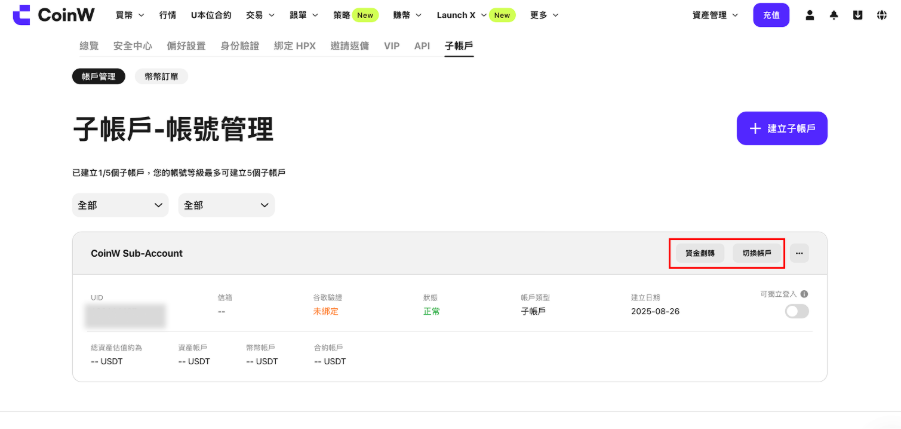The height and width of the screenshot is (429, 901).
Task: Open the second 全部 filter dropdown
Action: click(x=226, y=205)
